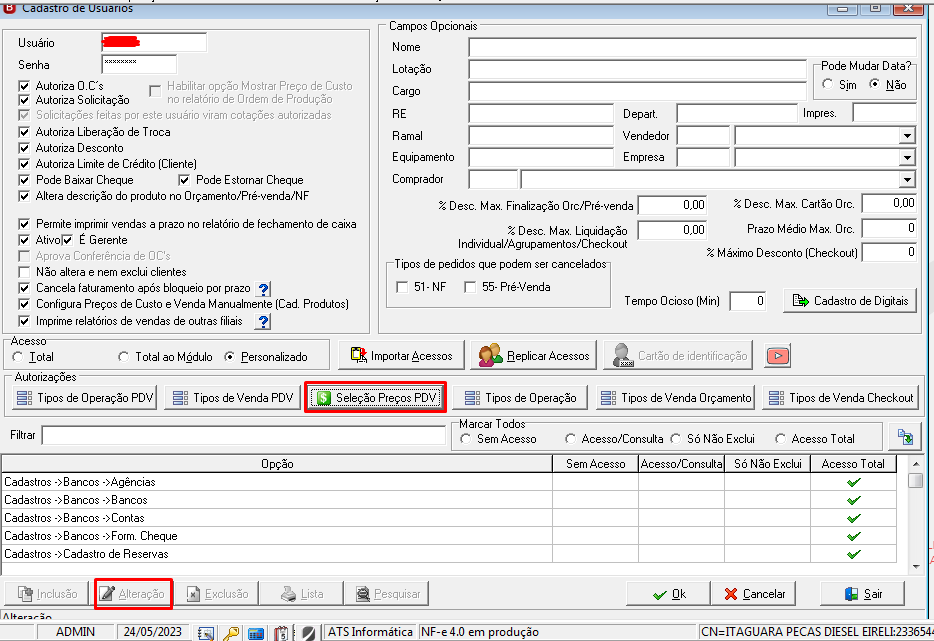Open Tipos de Venda Checkout authorizations
934x641 pixels.
[x=840, y=397]
